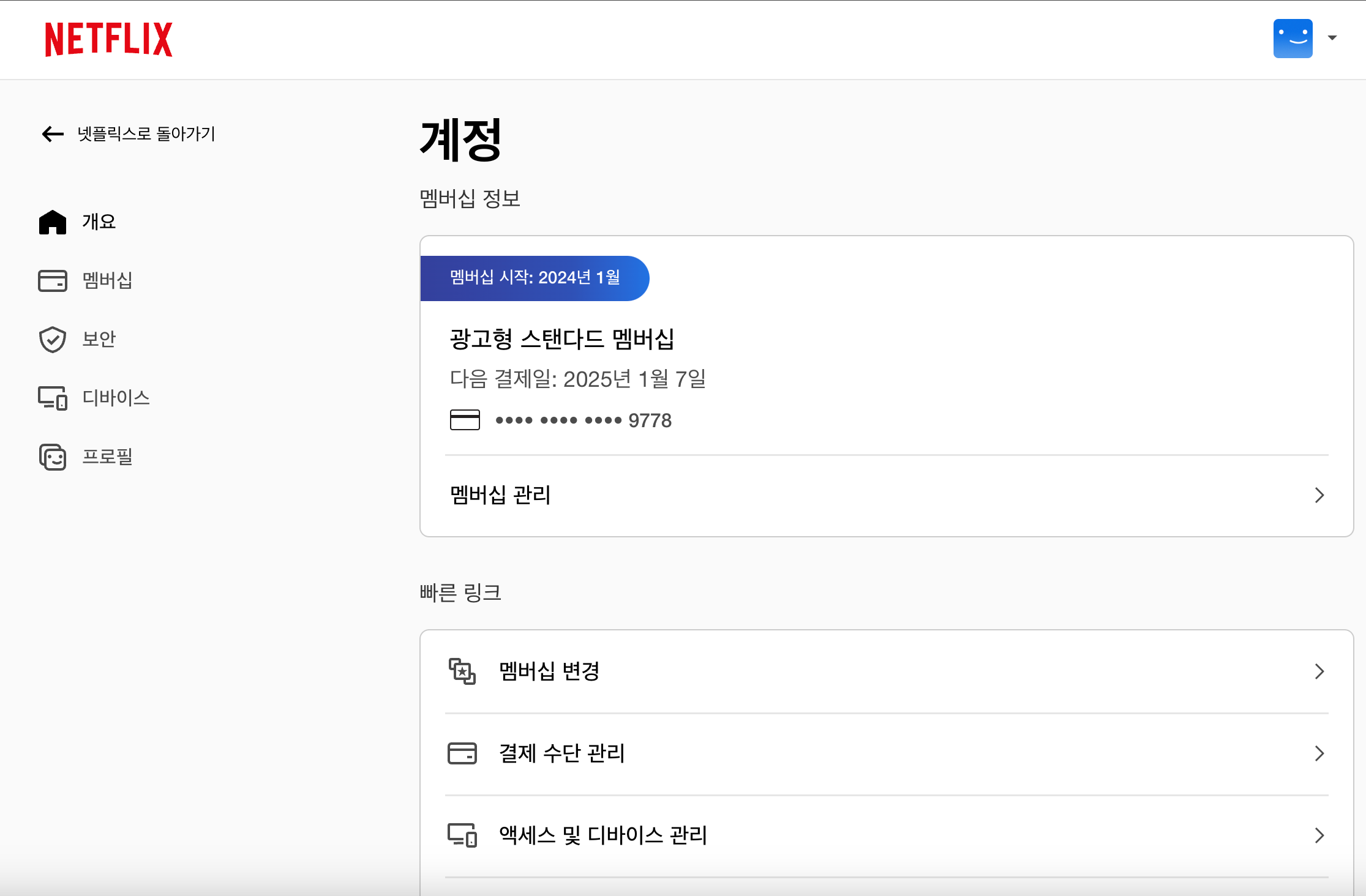The height and width of the screenshot is (896, 1366).
Task: Click the credit card number ending 9778
Action: click(583, 420)
